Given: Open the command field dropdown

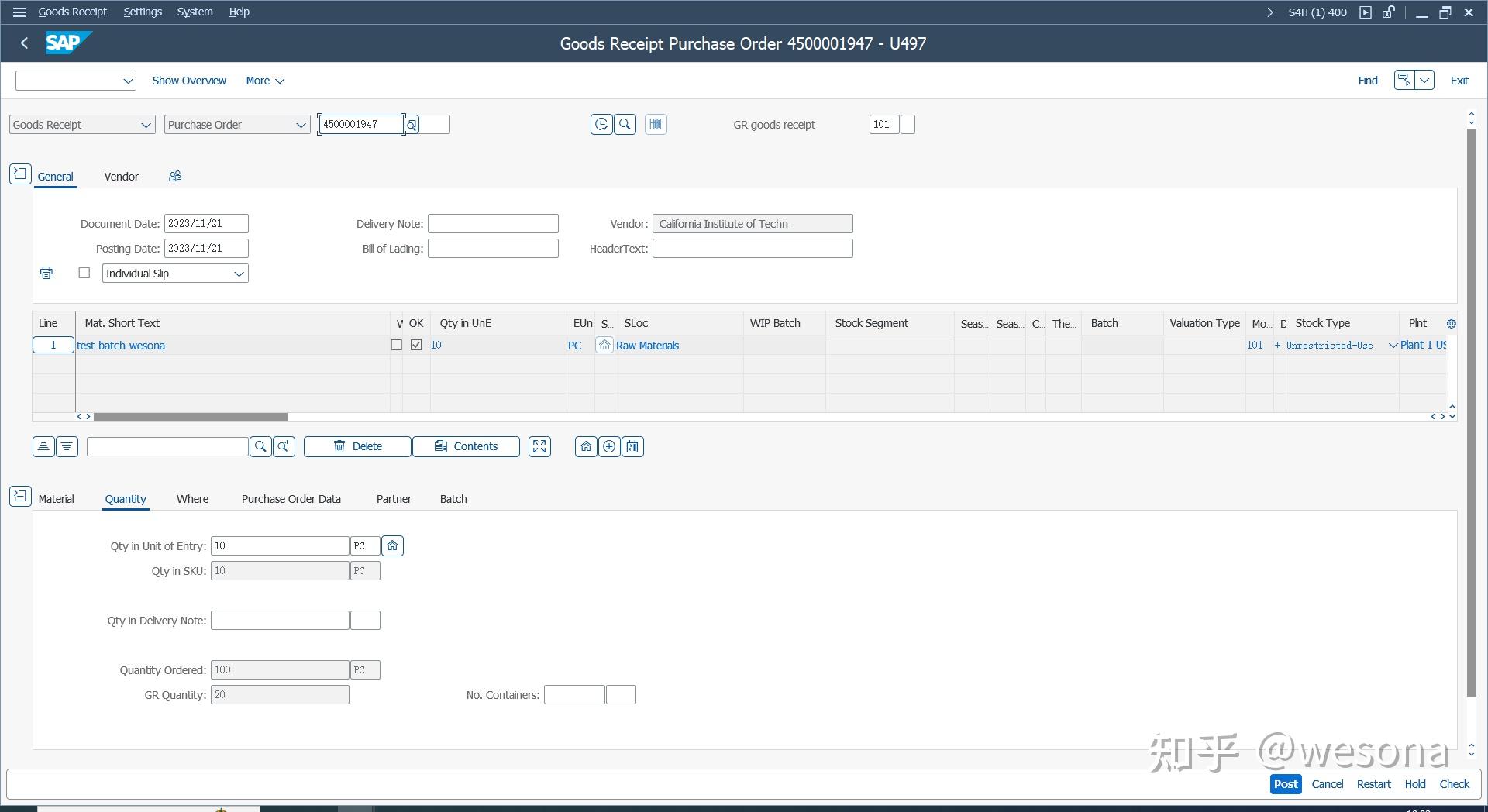Looking at the screenshot, I should tap(128, 81).
